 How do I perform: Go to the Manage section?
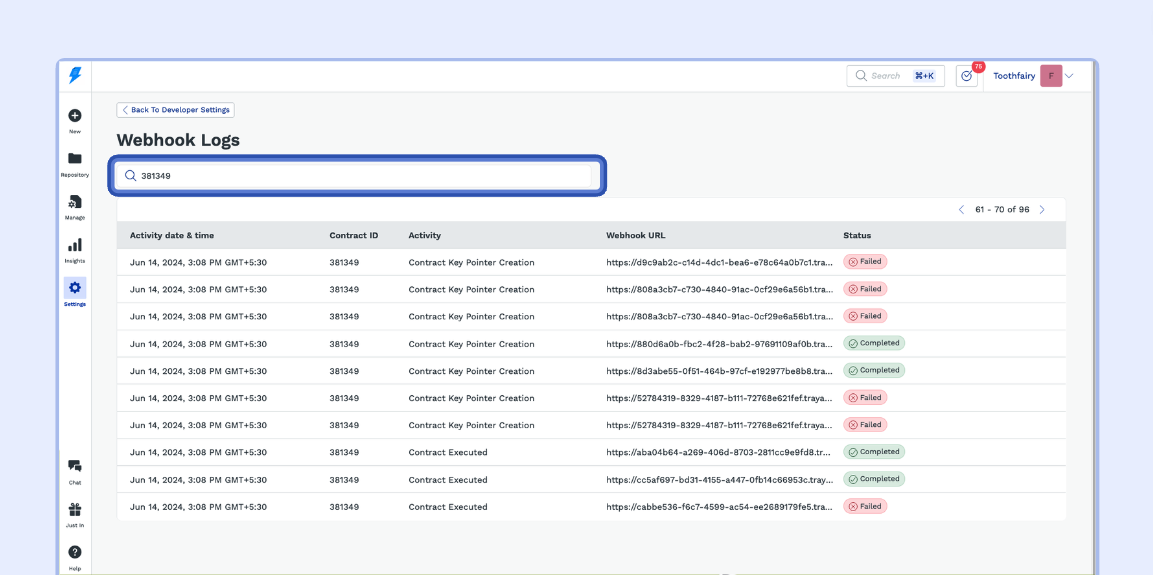[75, 203]
